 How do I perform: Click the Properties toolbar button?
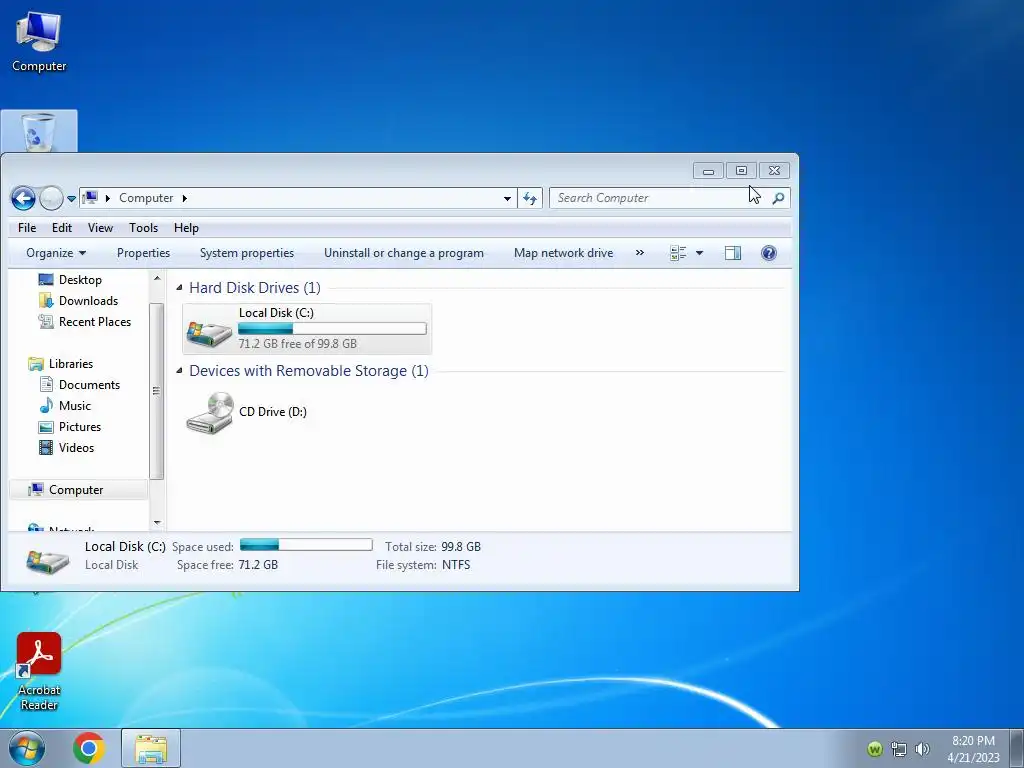[x=143, y=253]
